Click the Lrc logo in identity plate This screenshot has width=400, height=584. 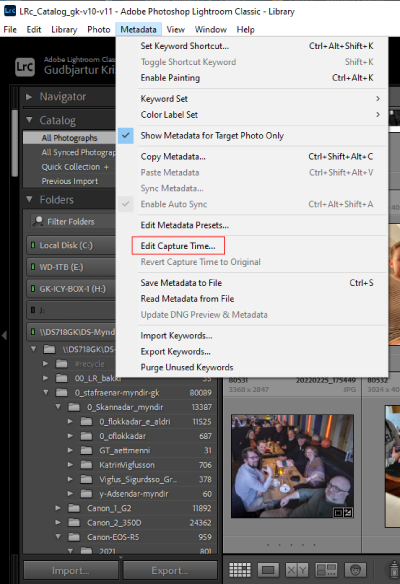point(25,67)
